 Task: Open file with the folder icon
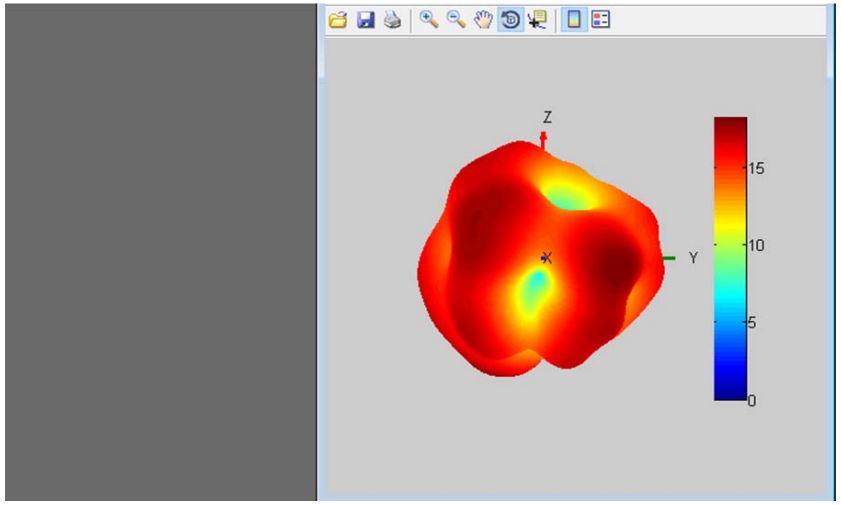(338, 20)
